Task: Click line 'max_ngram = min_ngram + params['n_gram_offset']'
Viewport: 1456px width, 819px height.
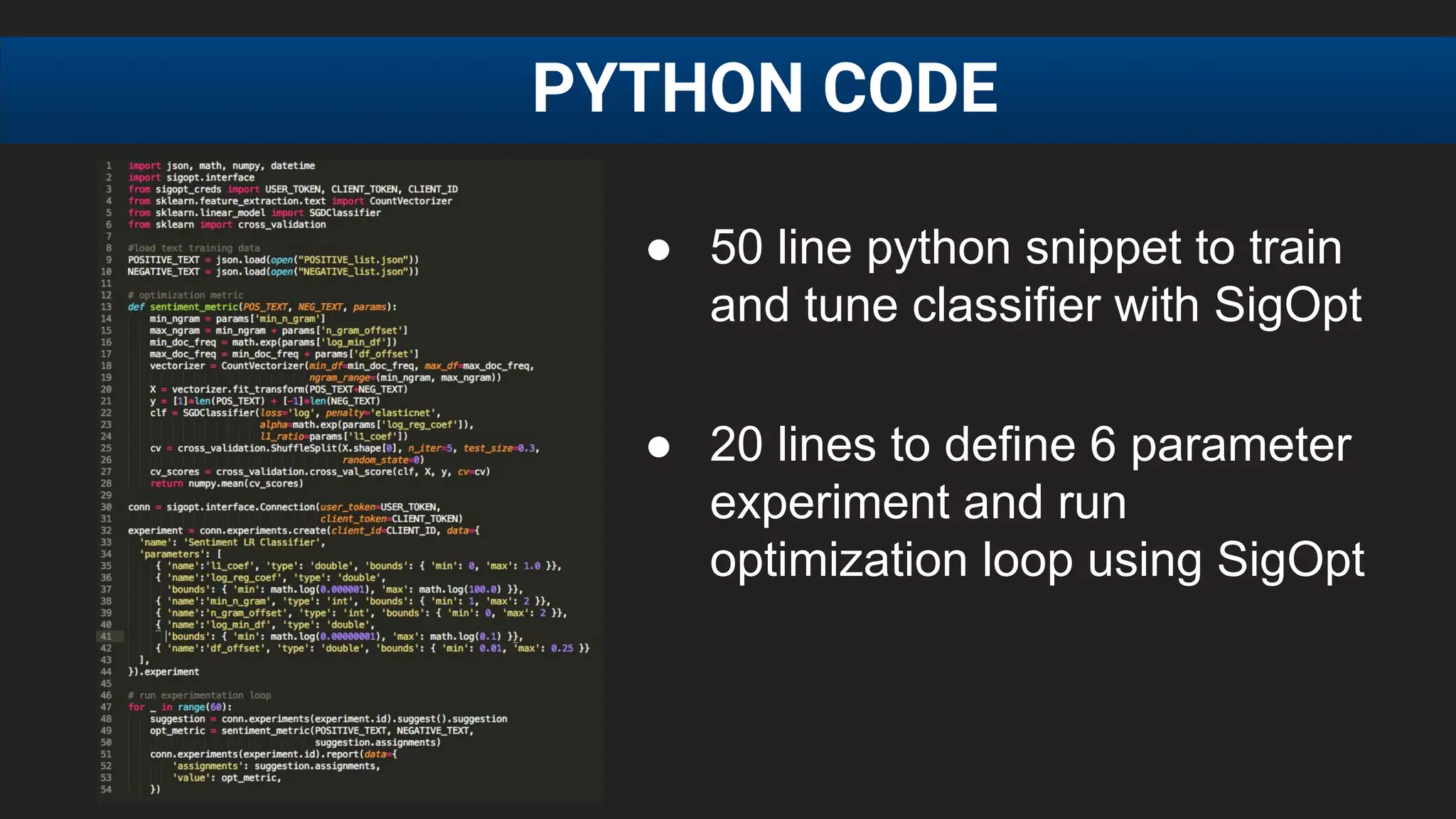Action: click(279, 331)
